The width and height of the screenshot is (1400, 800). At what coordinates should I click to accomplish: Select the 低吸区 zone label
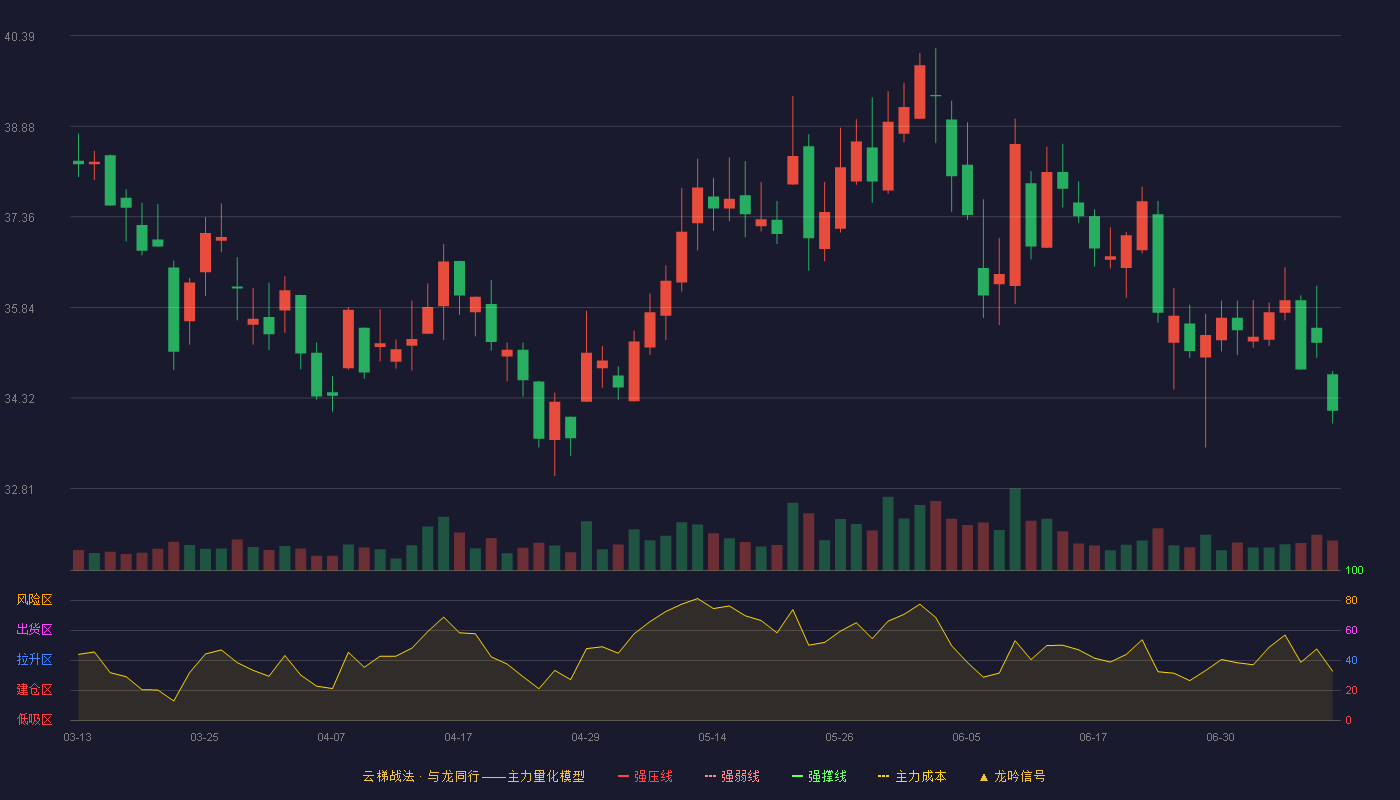coord(34,719)
